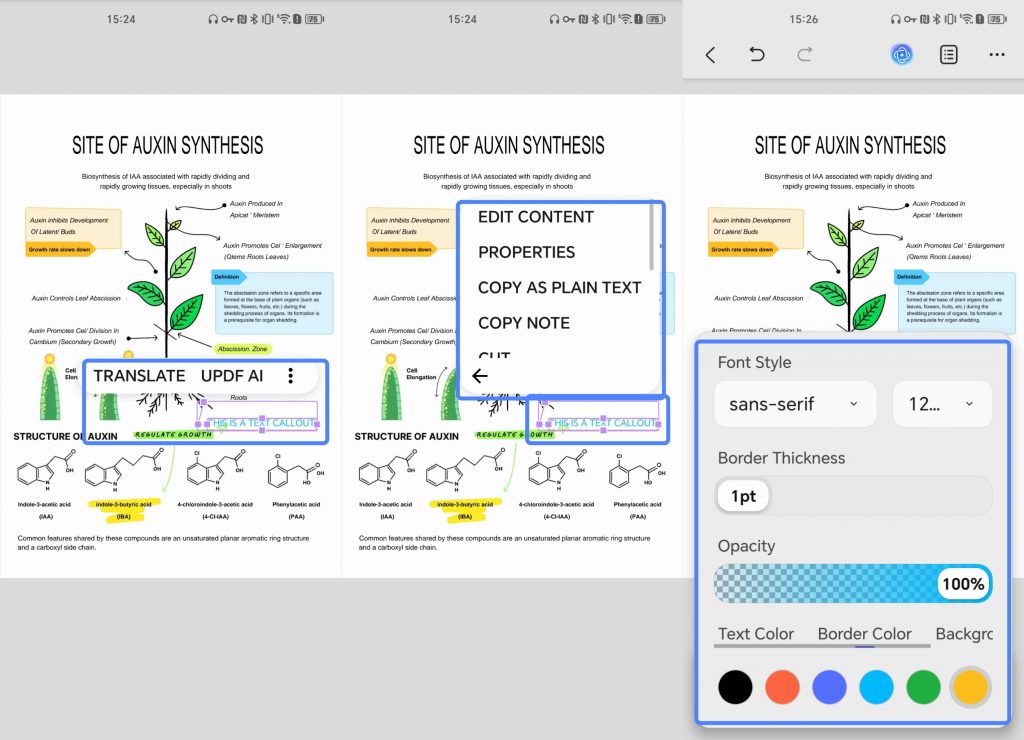Click the context menu scrollbar beside EDIT CONTENT
The image size is (1024, 740).
(x=651, y=236)
